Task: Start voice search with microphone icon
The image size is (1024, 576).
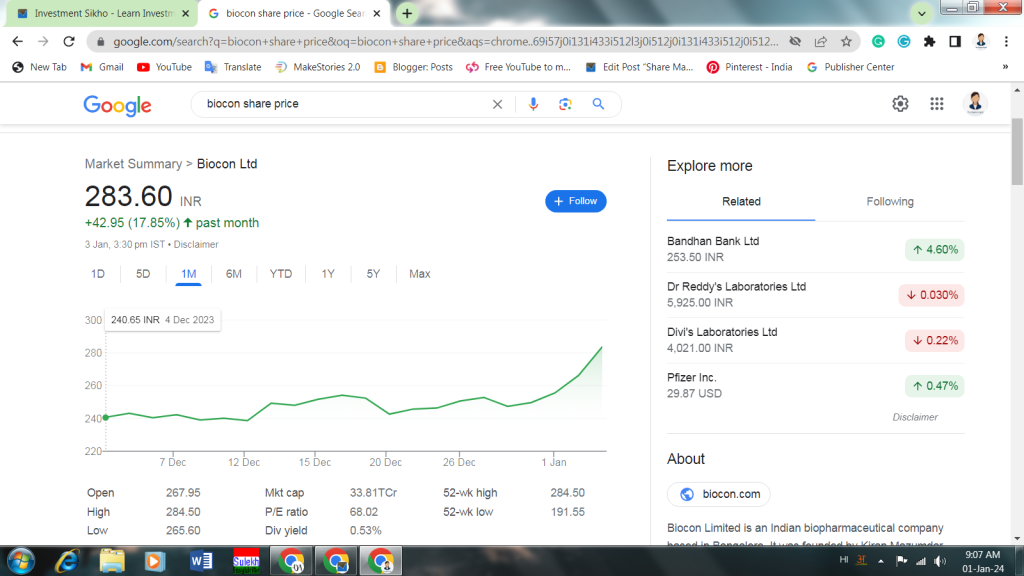Action: [x=534, y=104]
